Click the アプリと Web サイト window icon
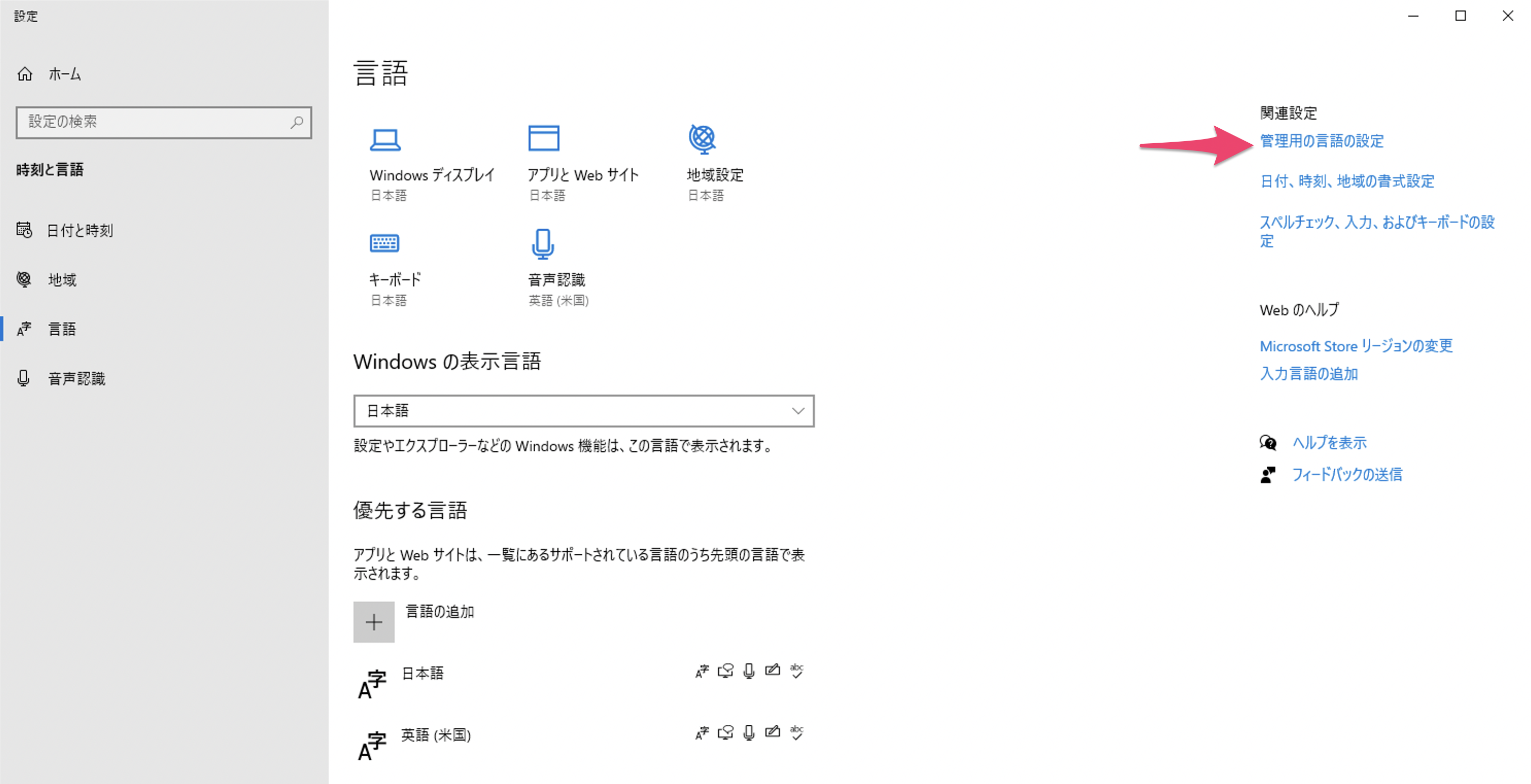The height and width of the screenshot is (784, 1531). tap(544, 138)
